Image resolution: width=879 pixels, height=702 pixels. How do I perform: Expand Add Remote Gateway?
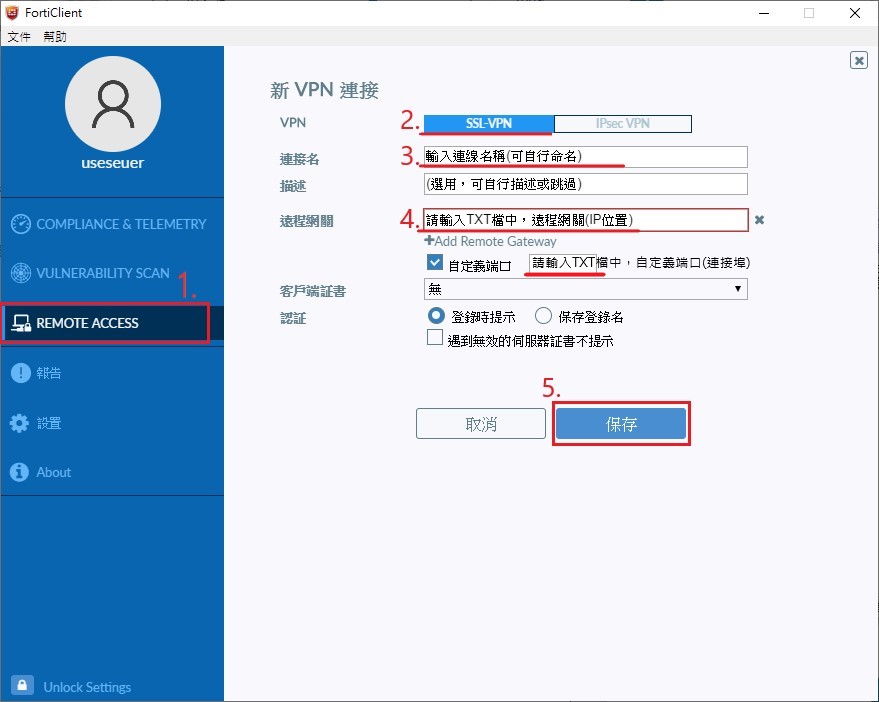pos(490,241)
